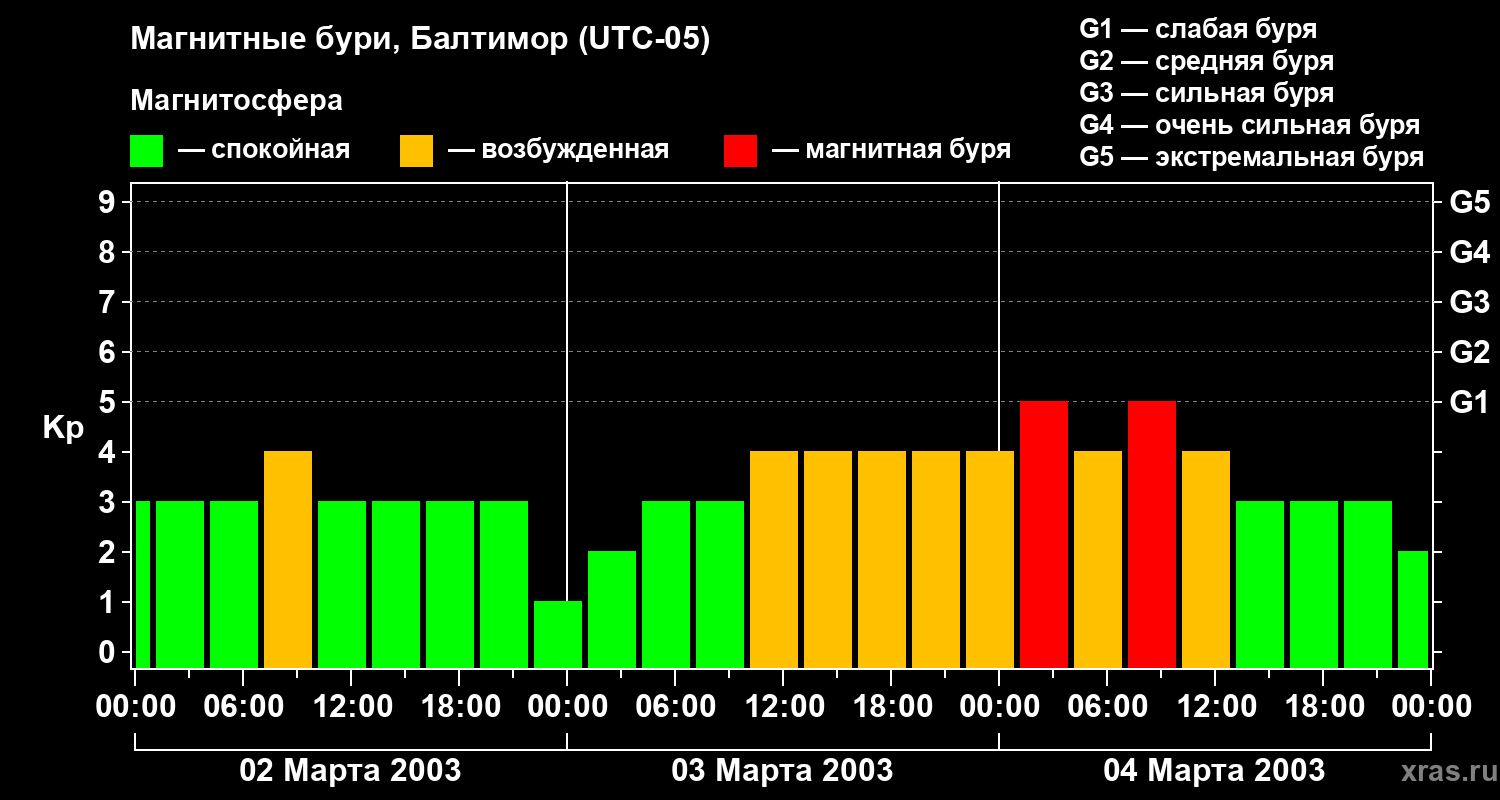Click the "04 Марта 2003" date label
This screenshot has height=800, width=1500.
click(1214, 770)
